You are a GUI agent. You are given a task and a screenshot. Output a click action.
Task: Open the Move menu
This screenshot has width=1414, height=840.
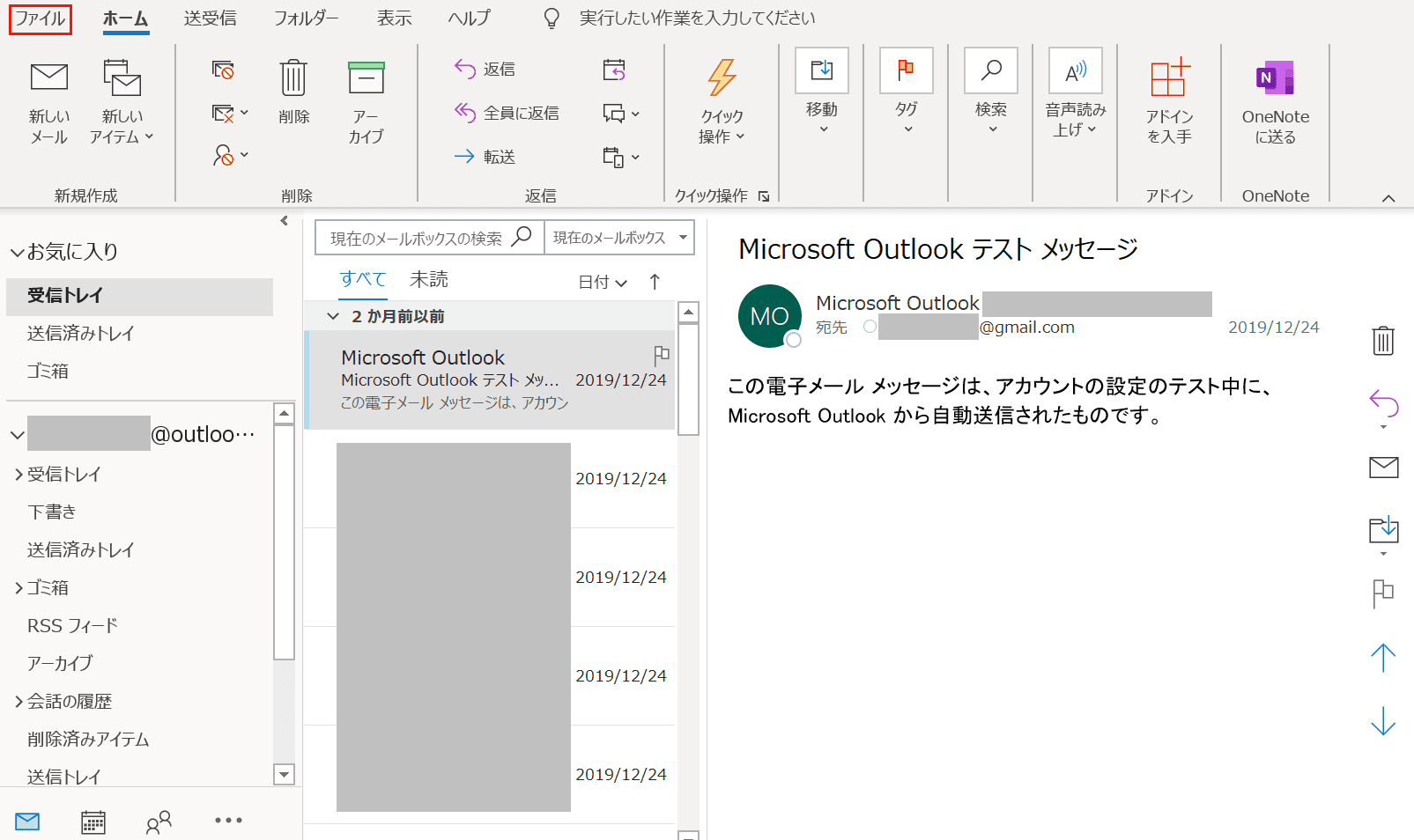point(821,92)
